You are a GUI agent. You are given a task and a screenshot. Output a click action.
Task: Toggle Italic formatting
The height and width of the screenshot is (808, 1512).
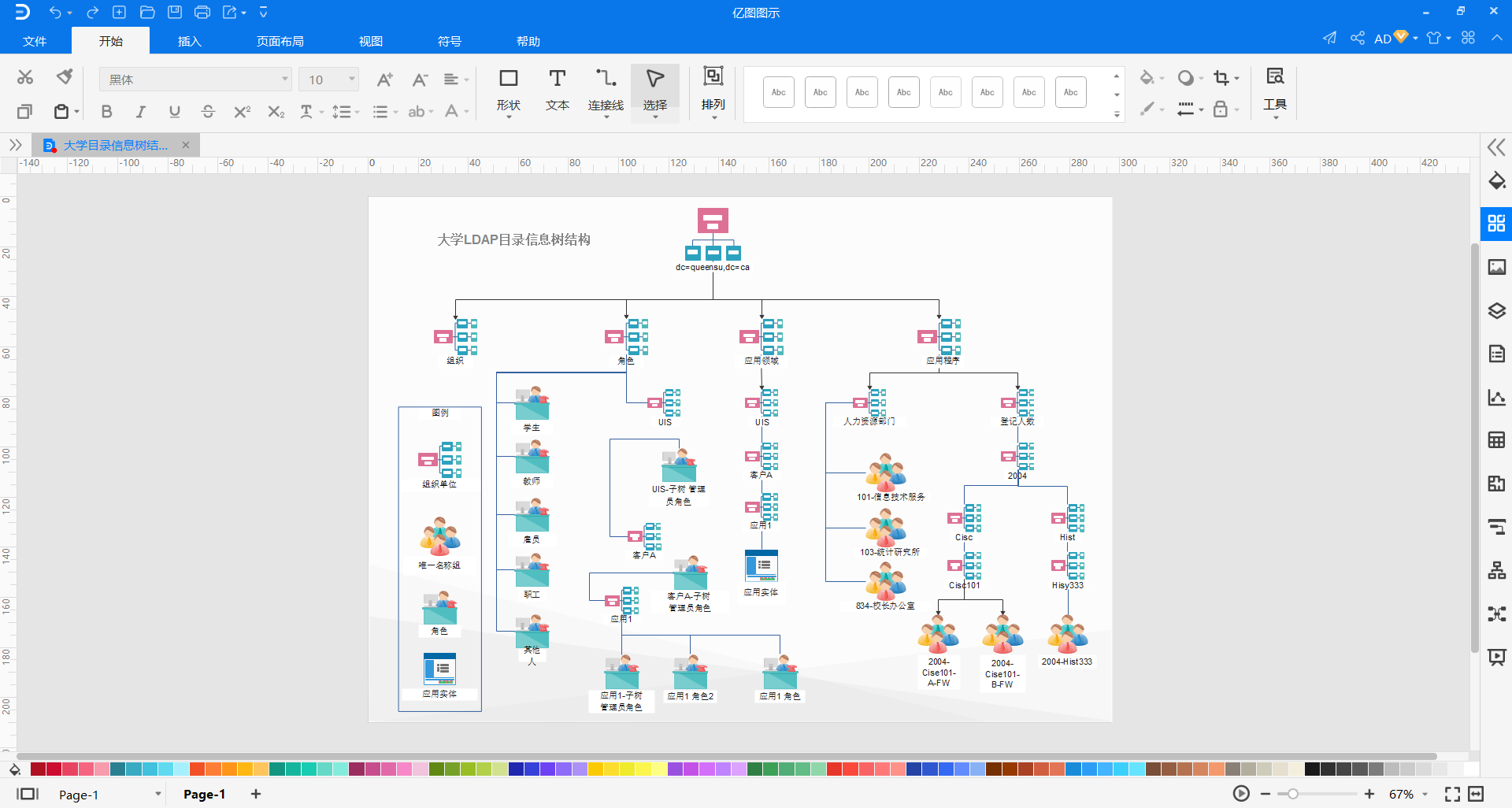click(x=141, y=112)
